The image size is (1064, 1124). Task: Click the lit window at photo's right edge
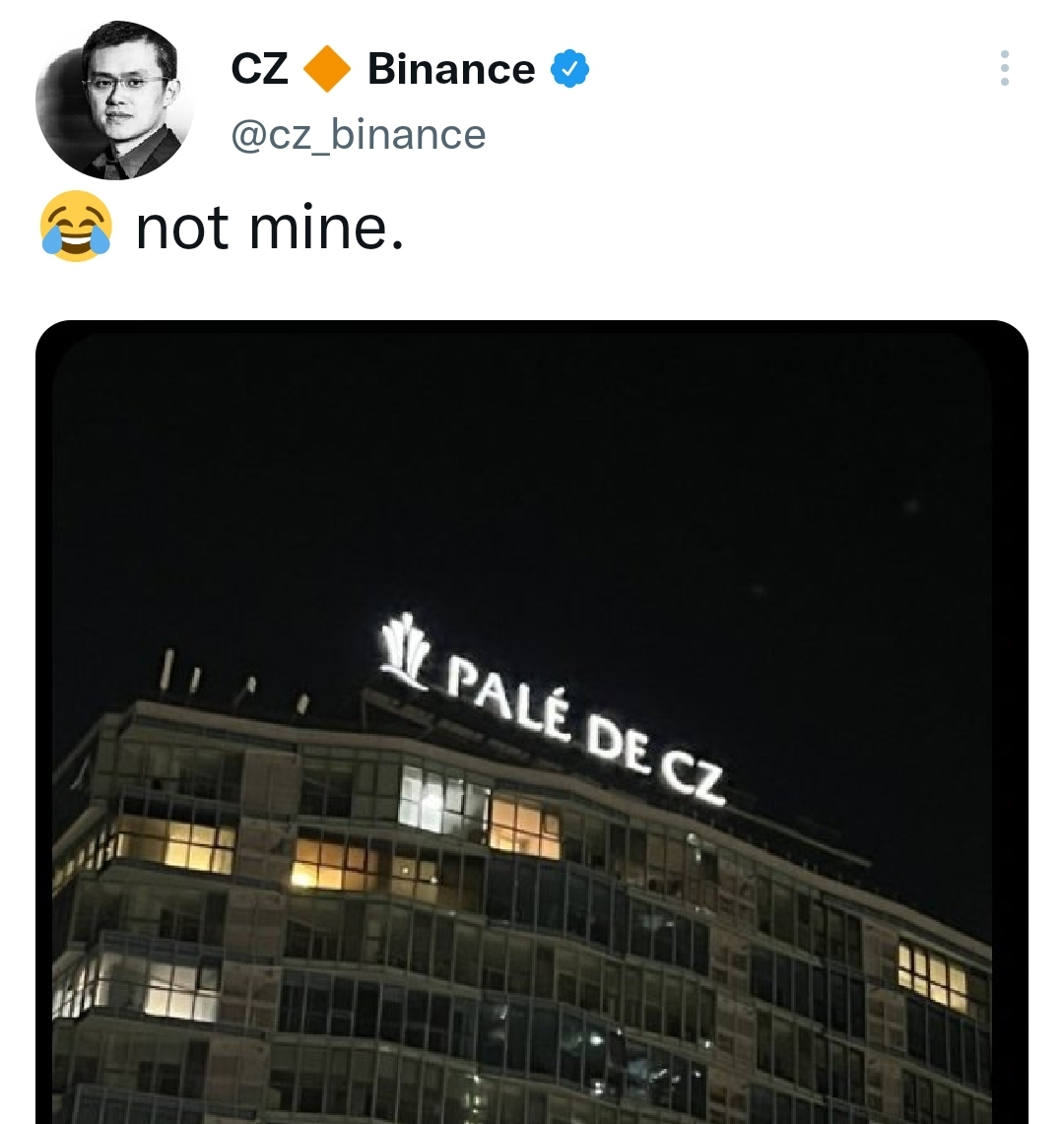(934, 972)
